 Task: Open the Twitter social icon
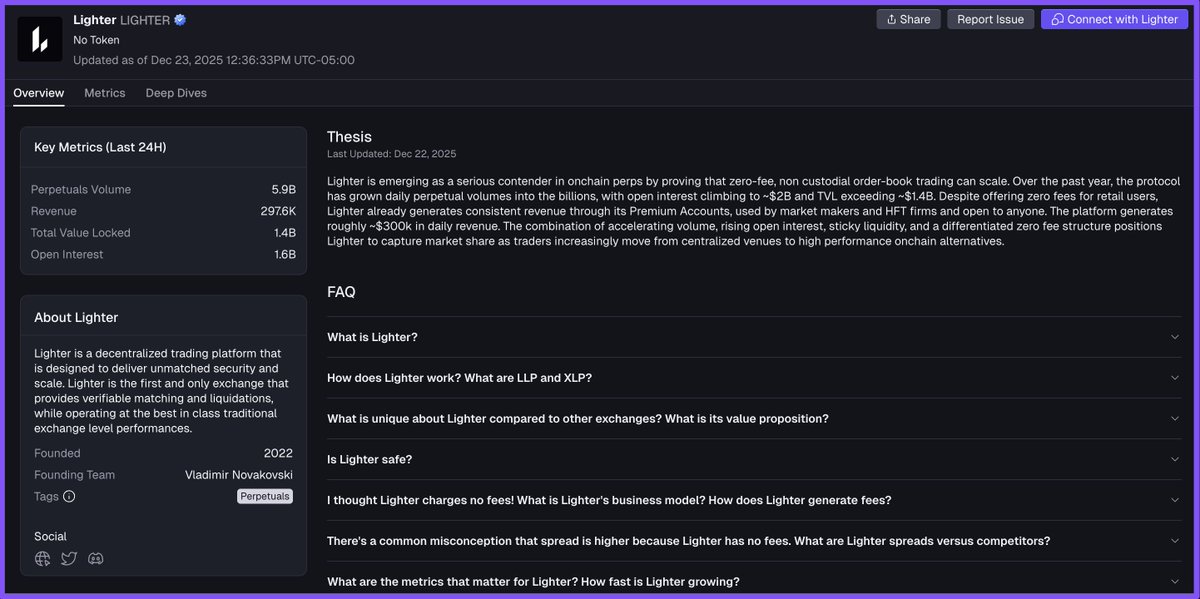tap(69, 559)
